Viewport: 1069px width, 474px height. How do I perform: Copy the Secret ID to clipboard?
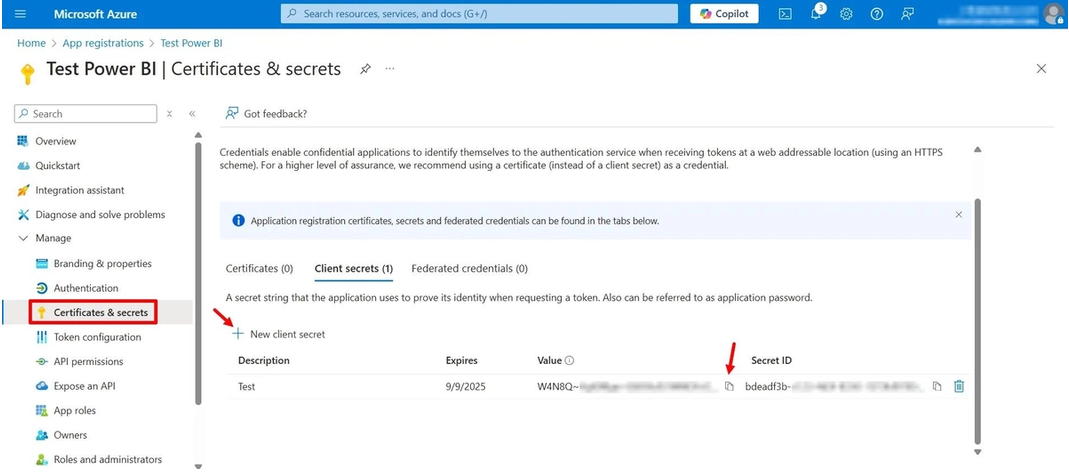(937, 387)
